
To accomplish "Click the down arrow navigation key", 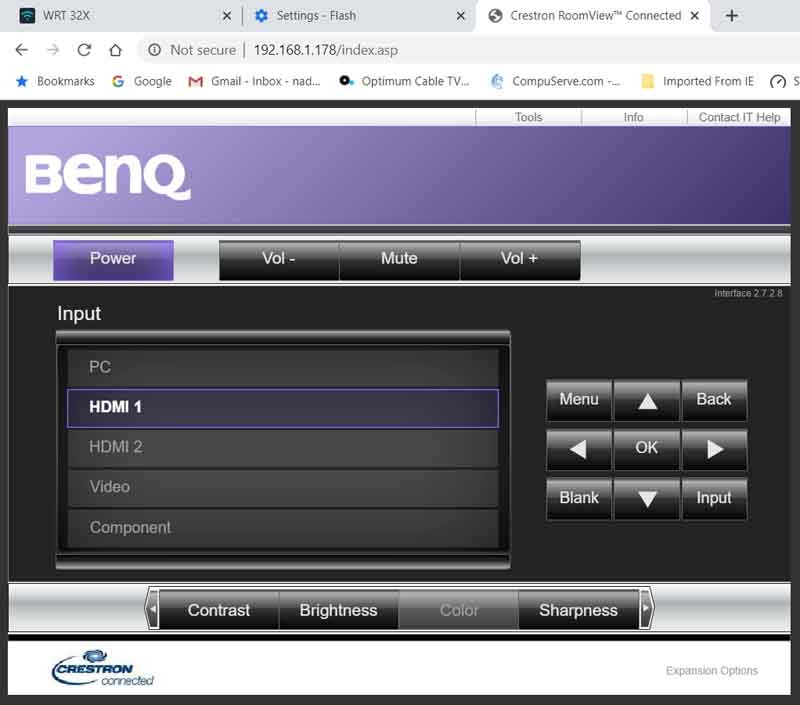I will [646, 498].
